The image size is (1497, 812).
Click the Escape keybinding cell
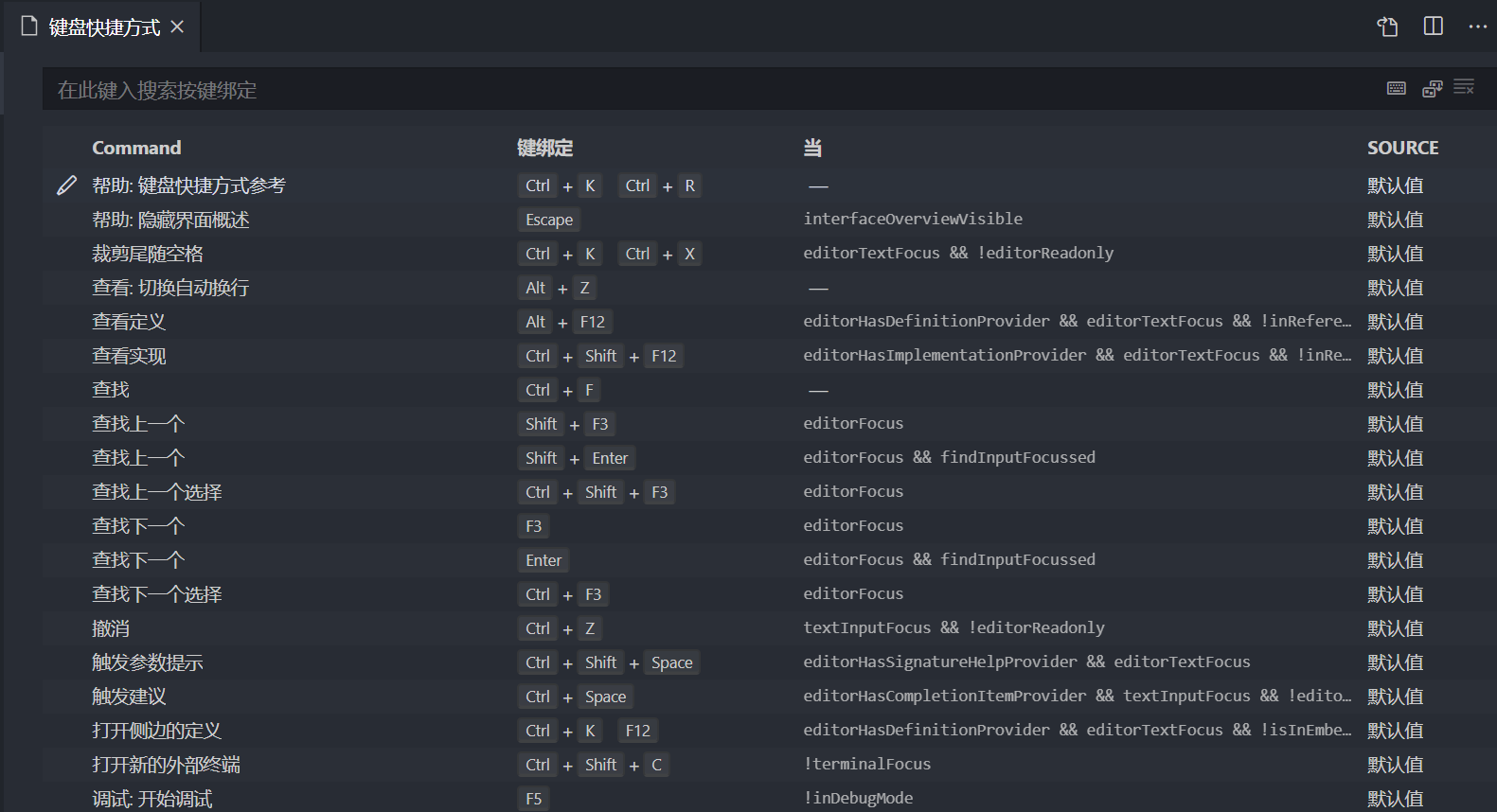pyautogui.click(x=549, y=220)
